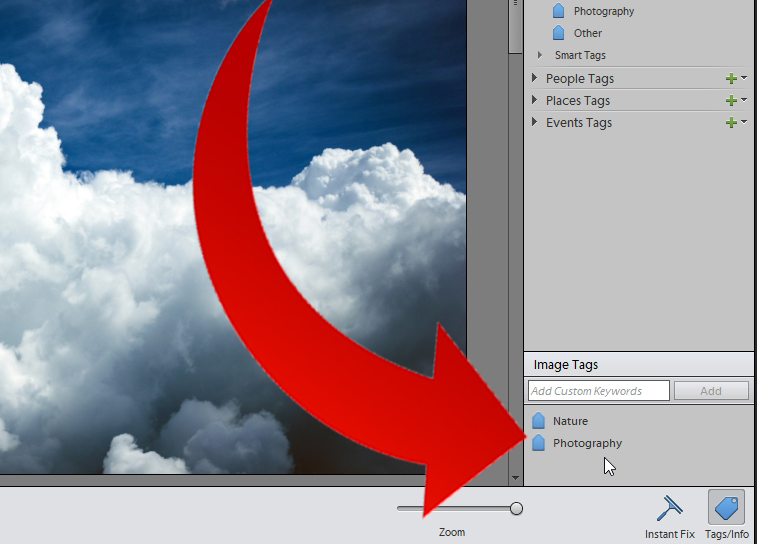The image size is (757, 544).
Task: Add a new Events Tag with the green plus
Action: tap(731, 123)
